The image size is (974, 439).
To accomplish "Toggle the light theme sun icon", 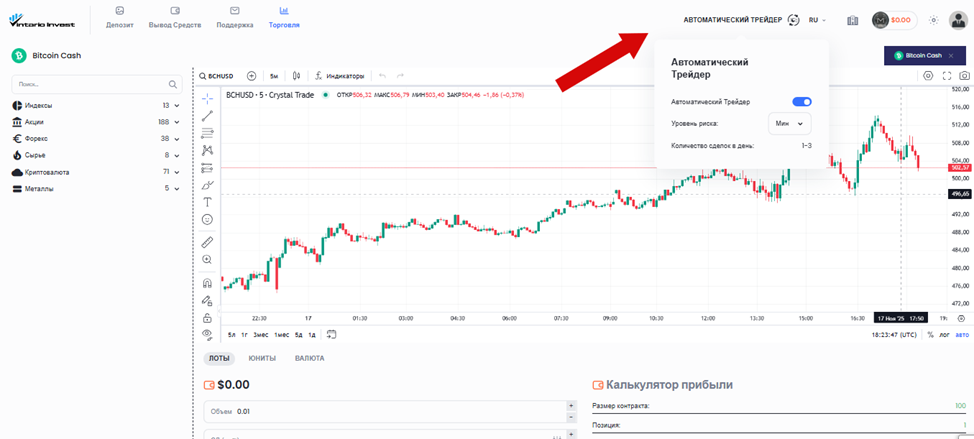I will point(933,20).
